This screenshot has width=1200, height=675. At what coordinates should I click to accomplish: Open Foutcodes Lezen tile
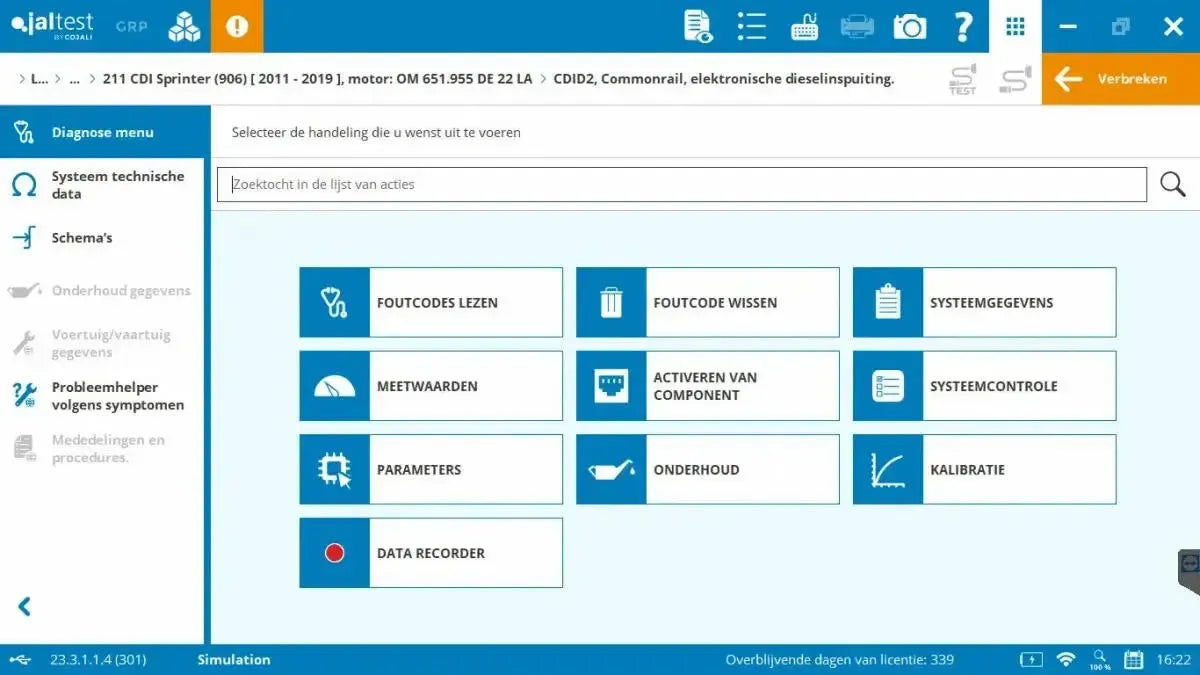pos(431,302)
